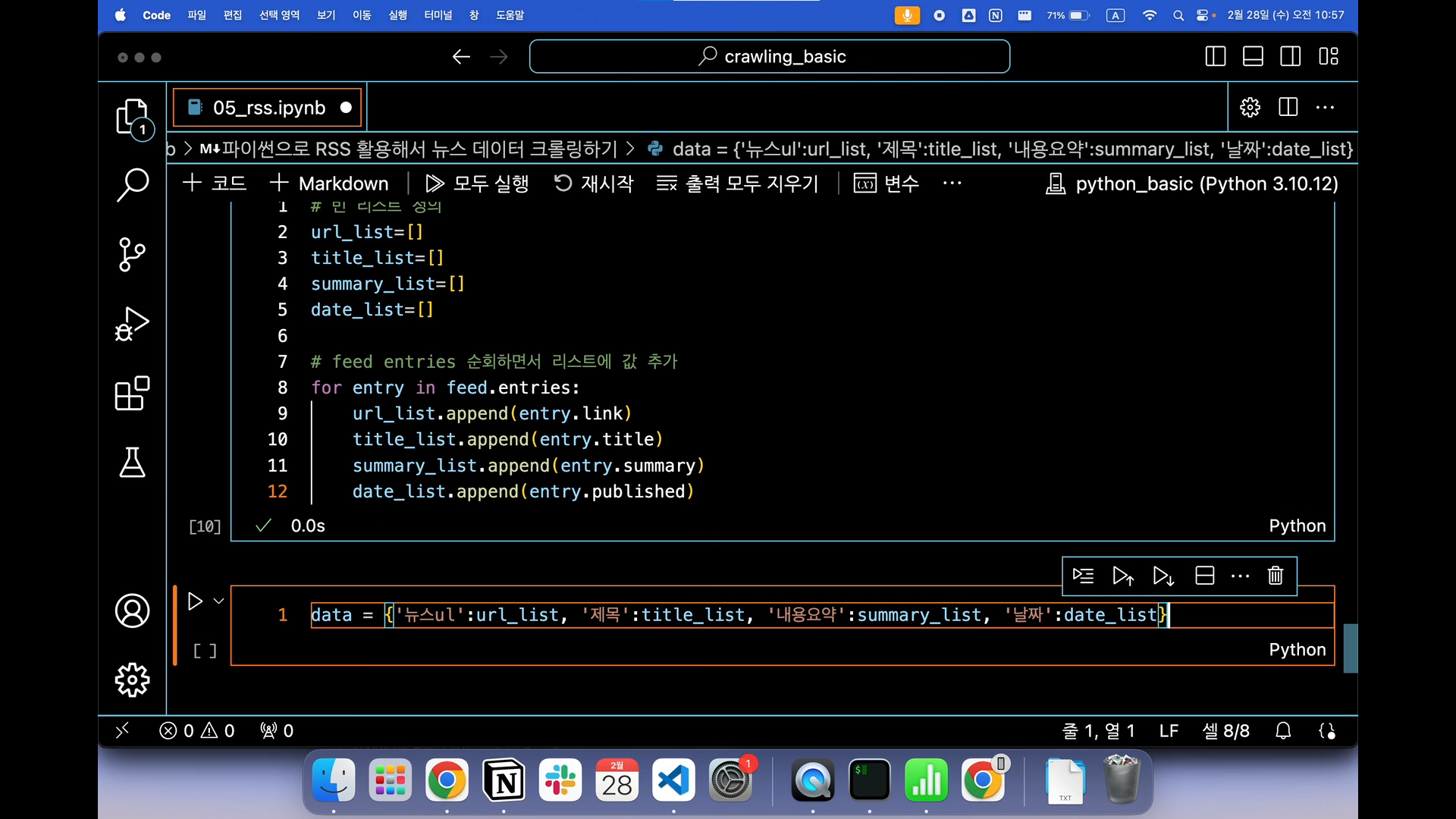The width and height of the screenshot is (1456, 819).
Task: Toggle the secondary side bar layout icon
Action: [1290, 57]
